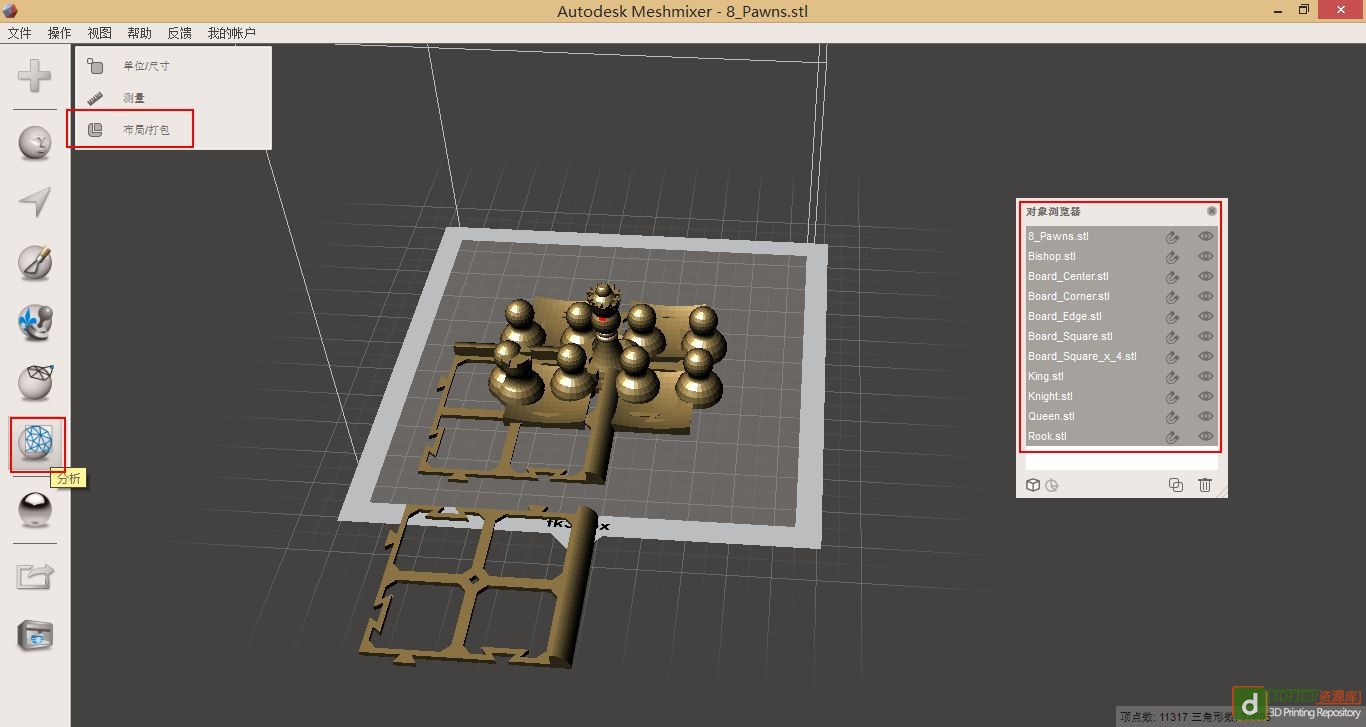Open the 帮助 menu

(x=140, y=33)
